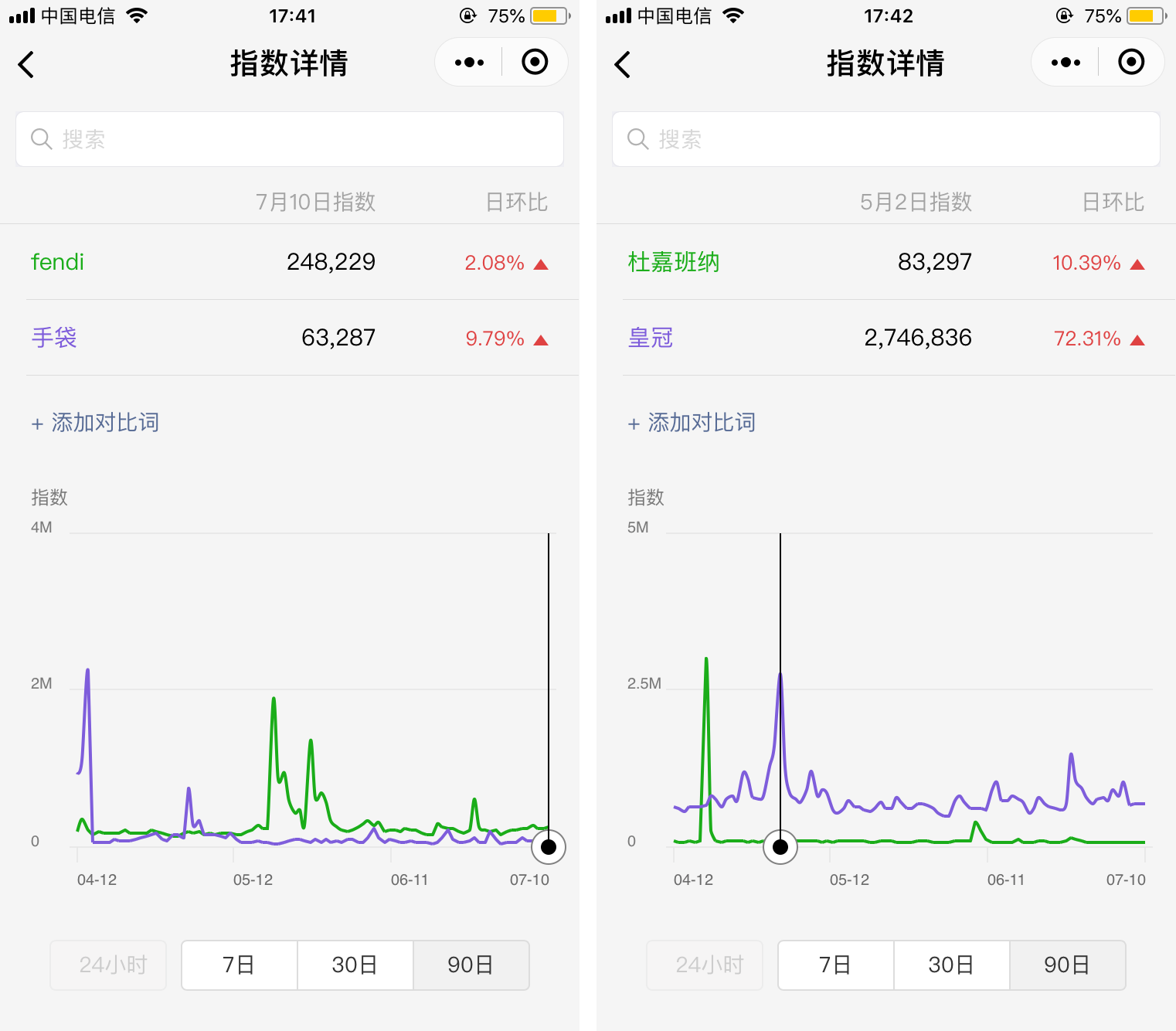Close mini program via left screen's circle icon
Screen dimensions: 1176x1031
click(535, 62)
